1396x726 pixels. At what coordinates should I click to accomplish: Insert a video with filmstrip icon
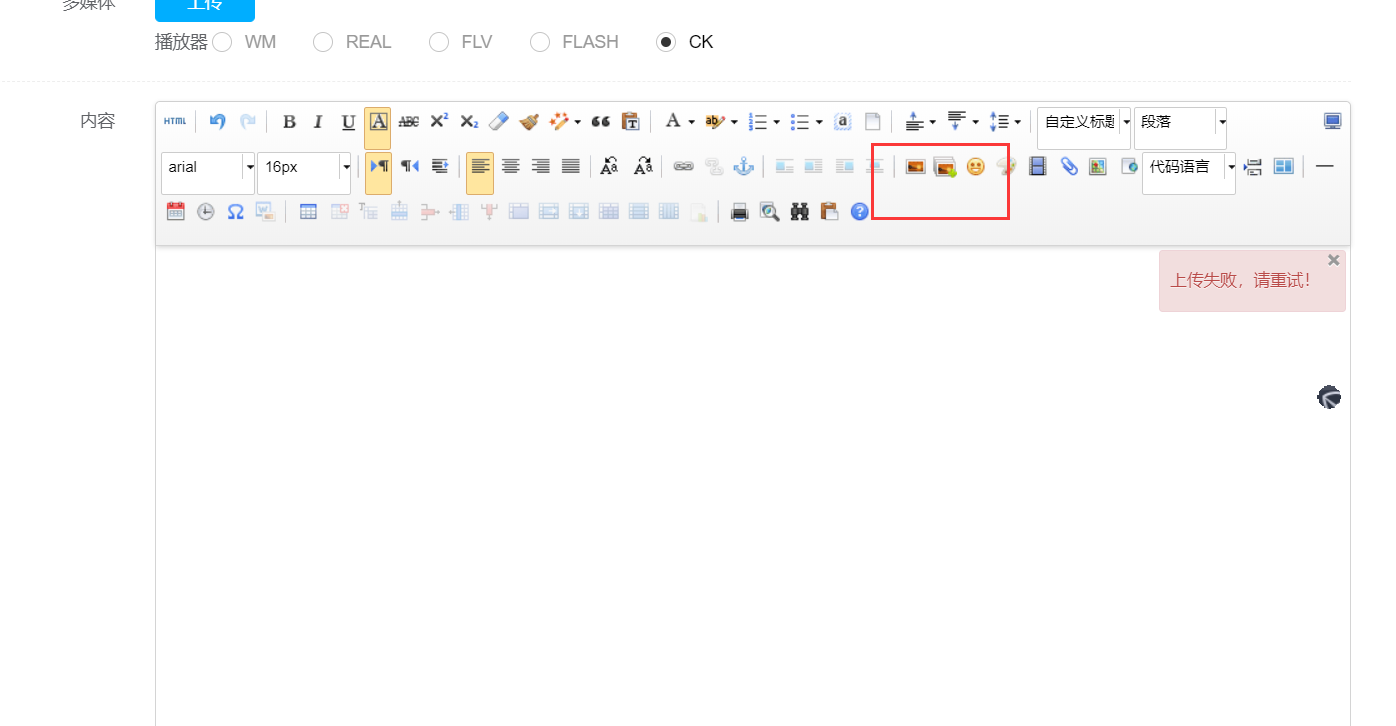click(1038, 167)
